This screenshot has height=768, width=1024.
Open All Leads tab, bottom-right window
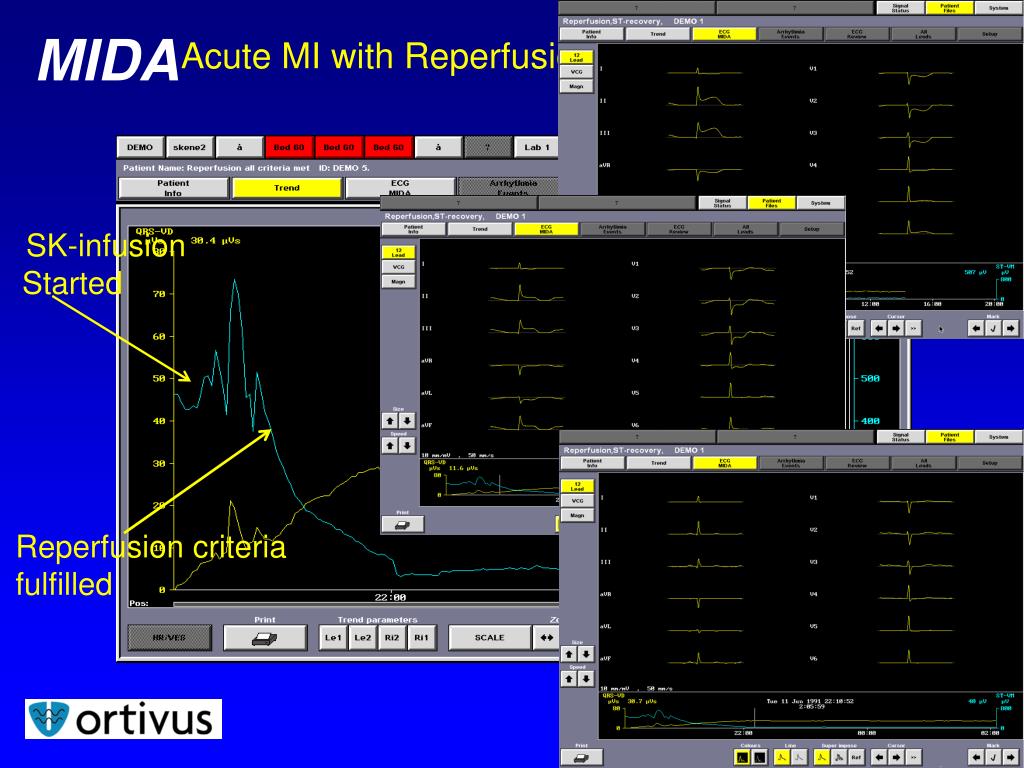(923, 463)
